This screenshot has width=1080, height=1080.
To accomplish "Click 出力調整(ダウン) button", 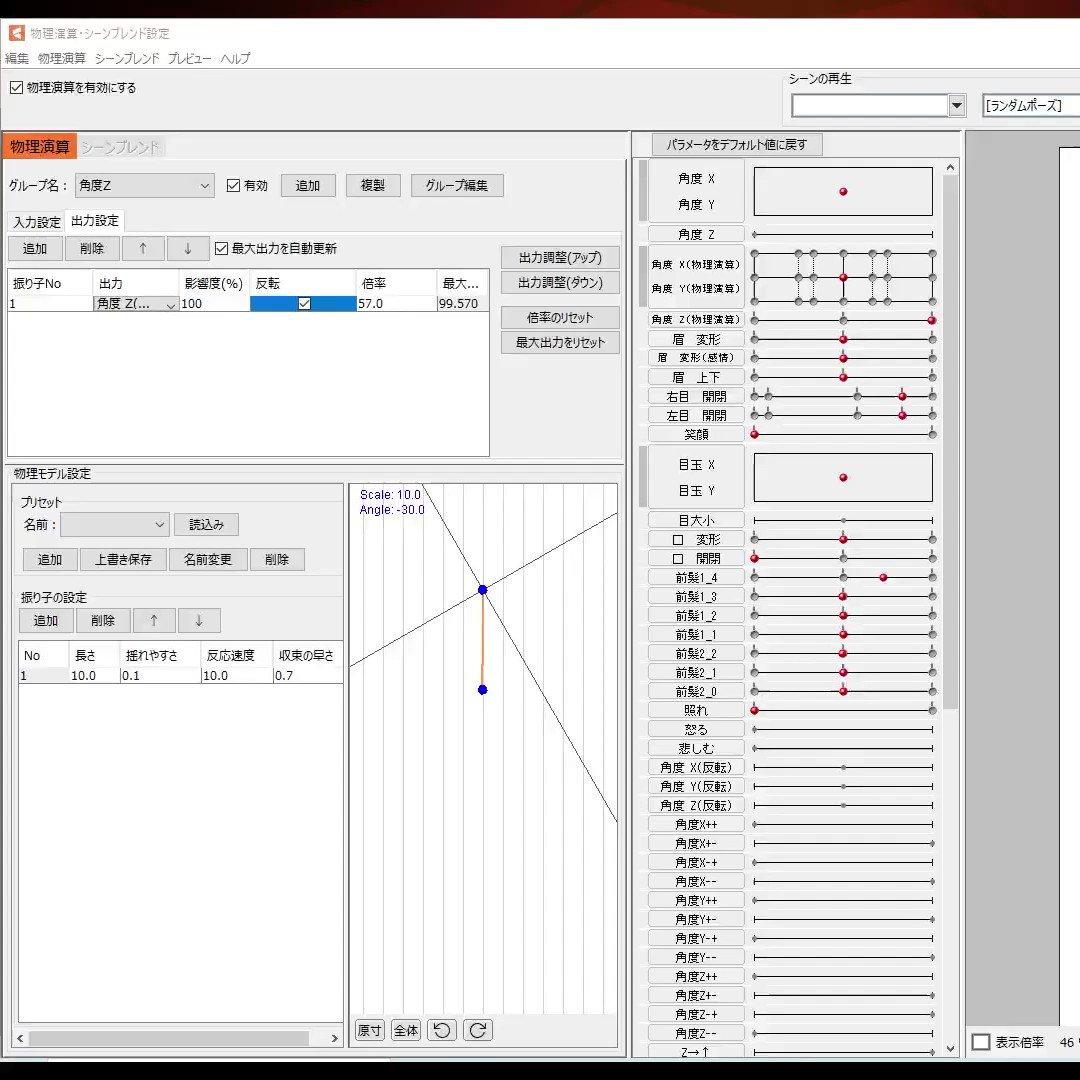I will (560, 282).
